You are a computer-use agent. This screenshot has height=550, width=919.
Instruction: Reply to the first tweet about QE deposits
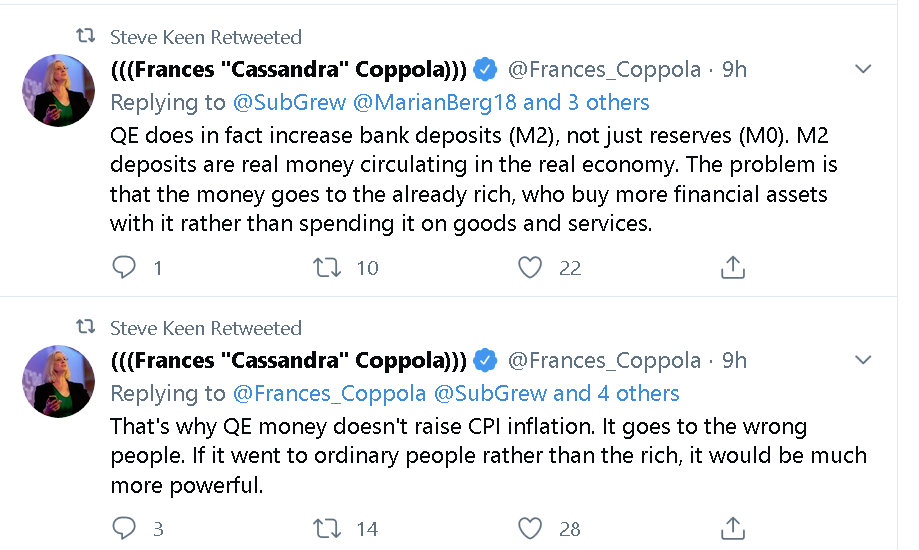(x=124, y=267)
